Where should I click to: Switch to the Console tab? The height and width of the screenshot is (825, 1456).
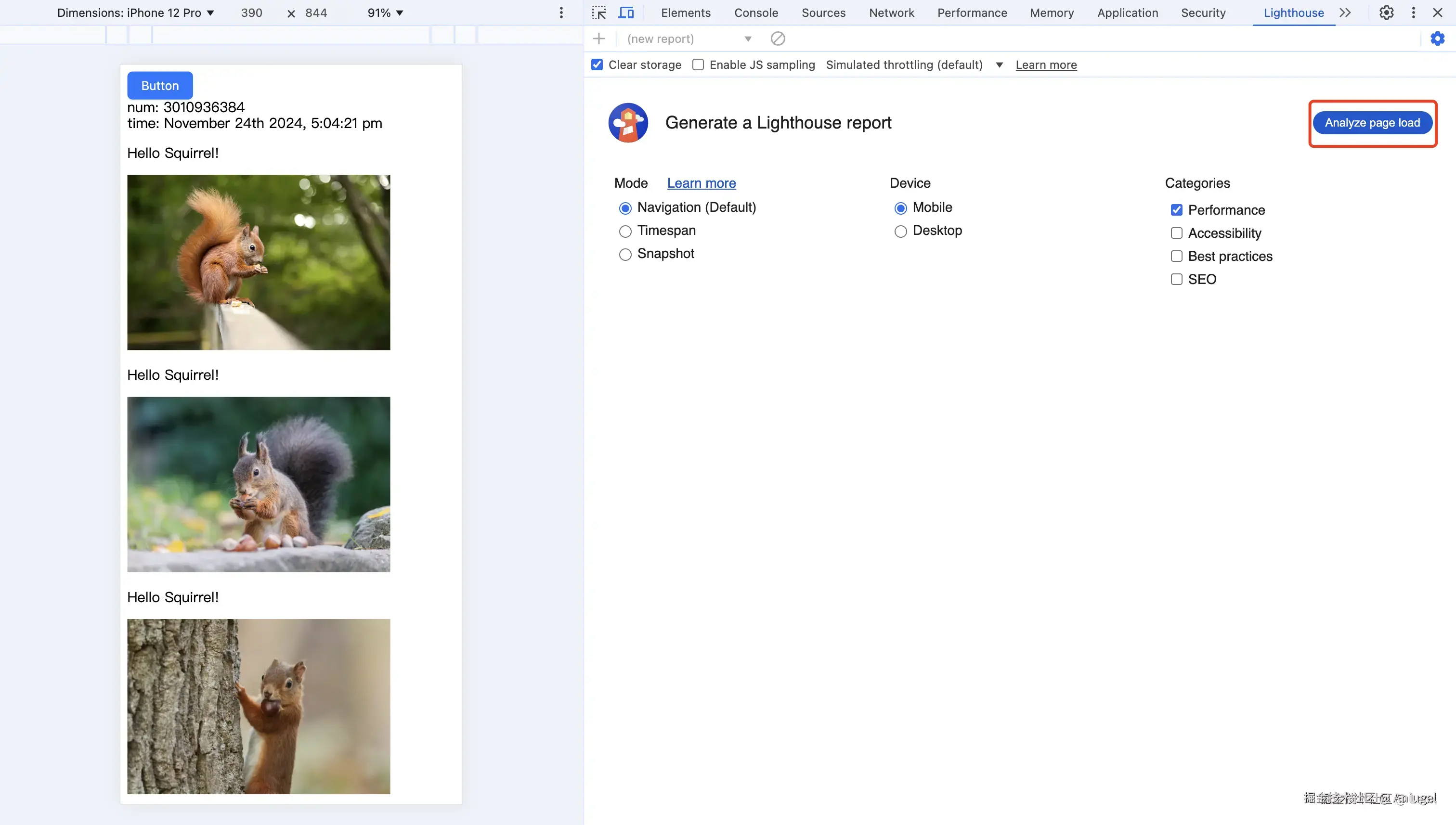click(x=755, y=13)
